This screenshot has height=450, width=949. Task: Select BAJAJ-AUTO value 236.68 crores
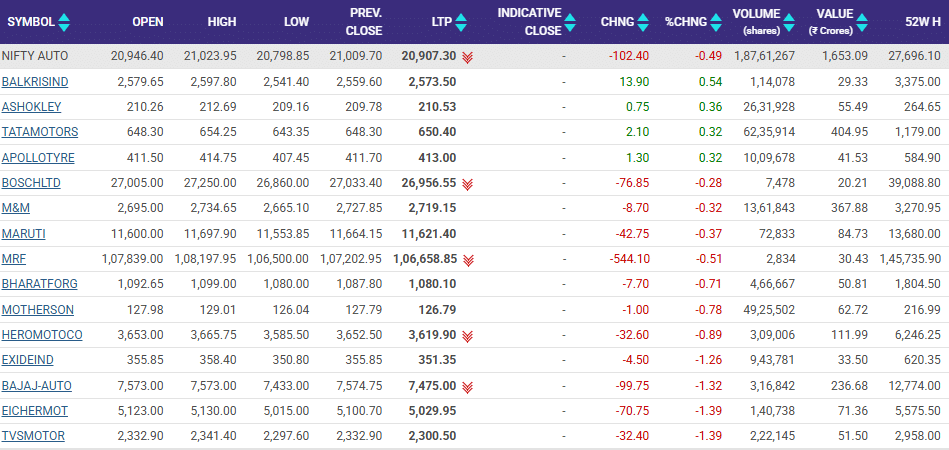coord(850,385)
